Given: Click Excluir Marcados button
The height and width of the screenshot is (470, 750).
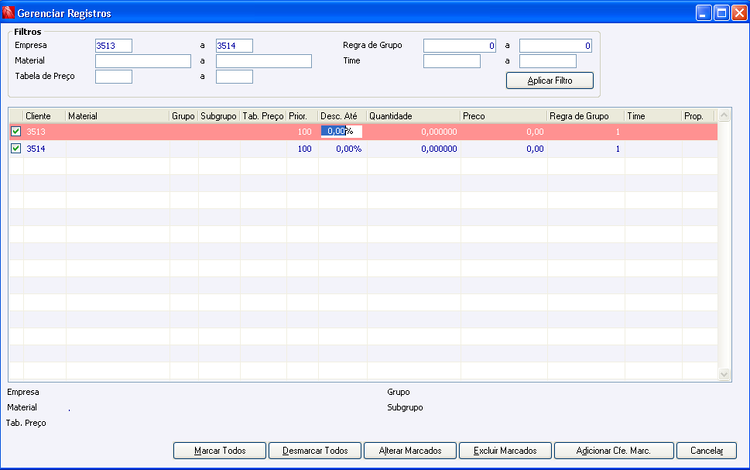Looking at the screenshot, I should point(505,450).
